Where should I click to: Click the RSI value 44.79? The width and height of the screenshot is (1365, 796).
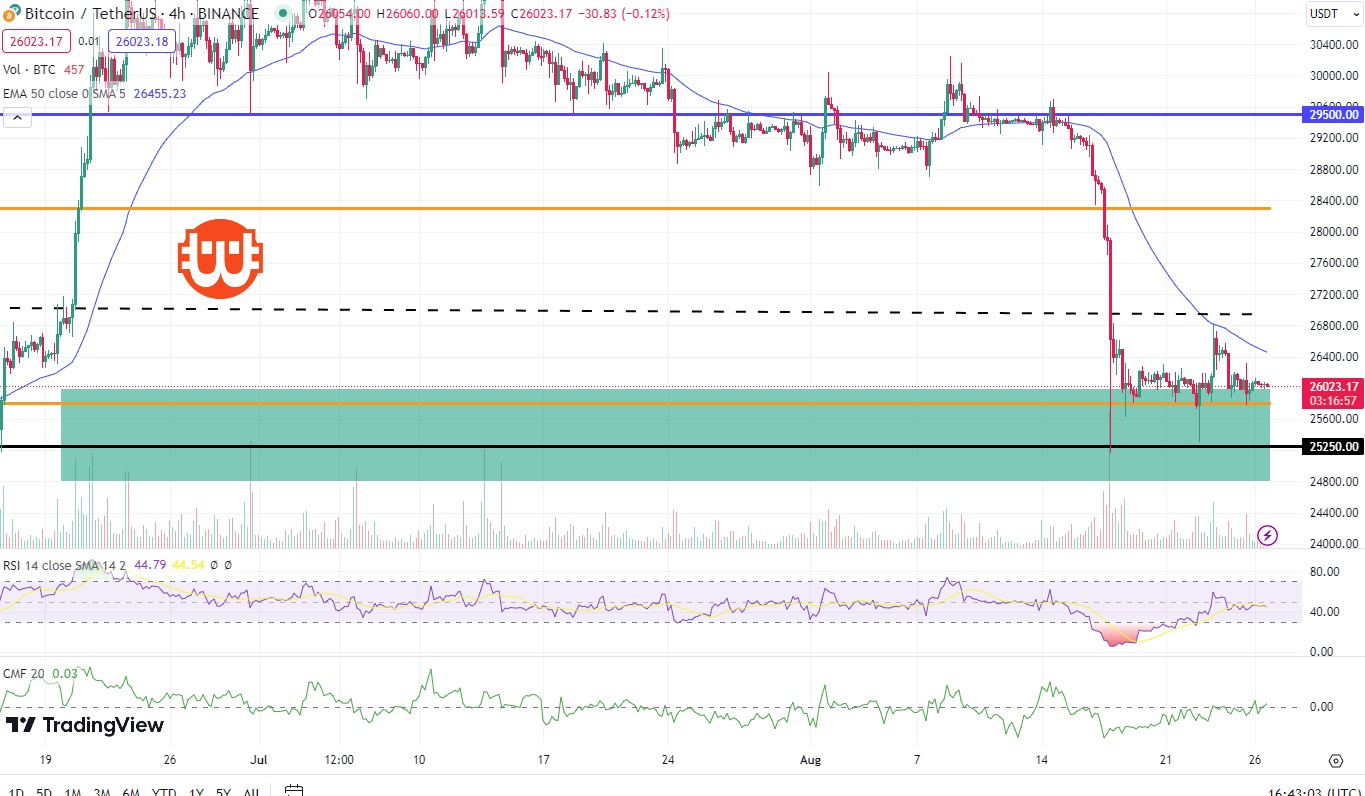(x=149, y=565)
